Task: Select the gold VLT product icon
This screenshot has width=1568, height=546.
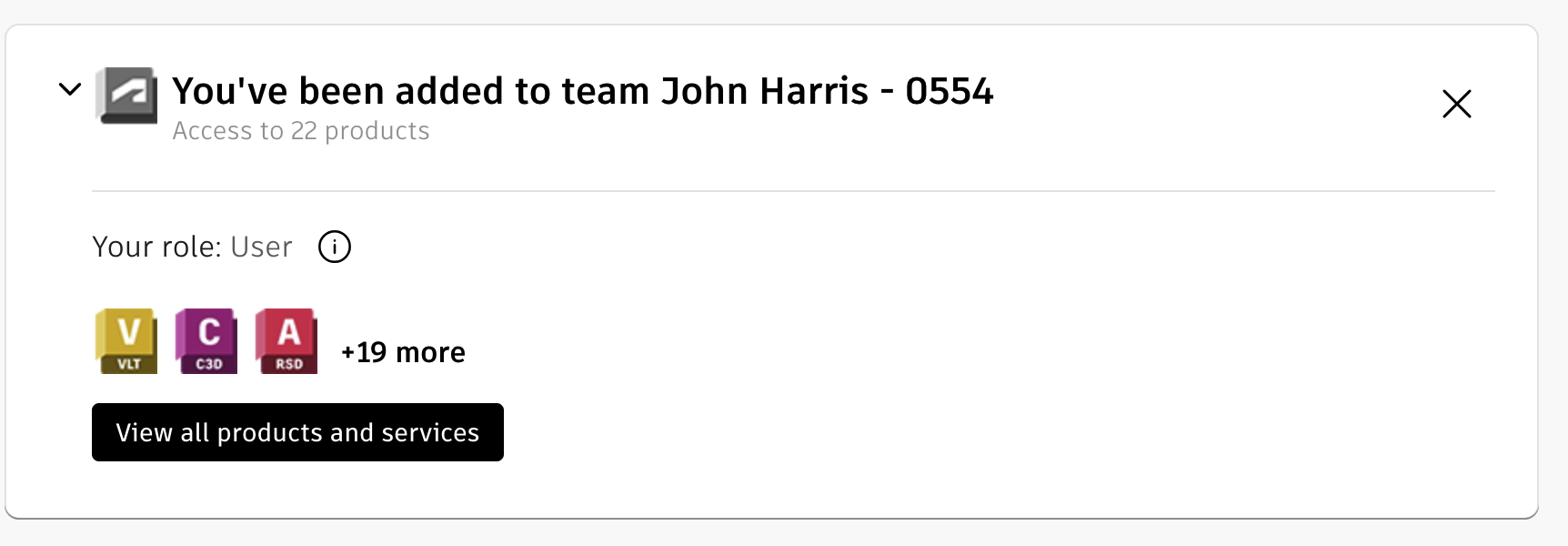Action: (126, 340)
